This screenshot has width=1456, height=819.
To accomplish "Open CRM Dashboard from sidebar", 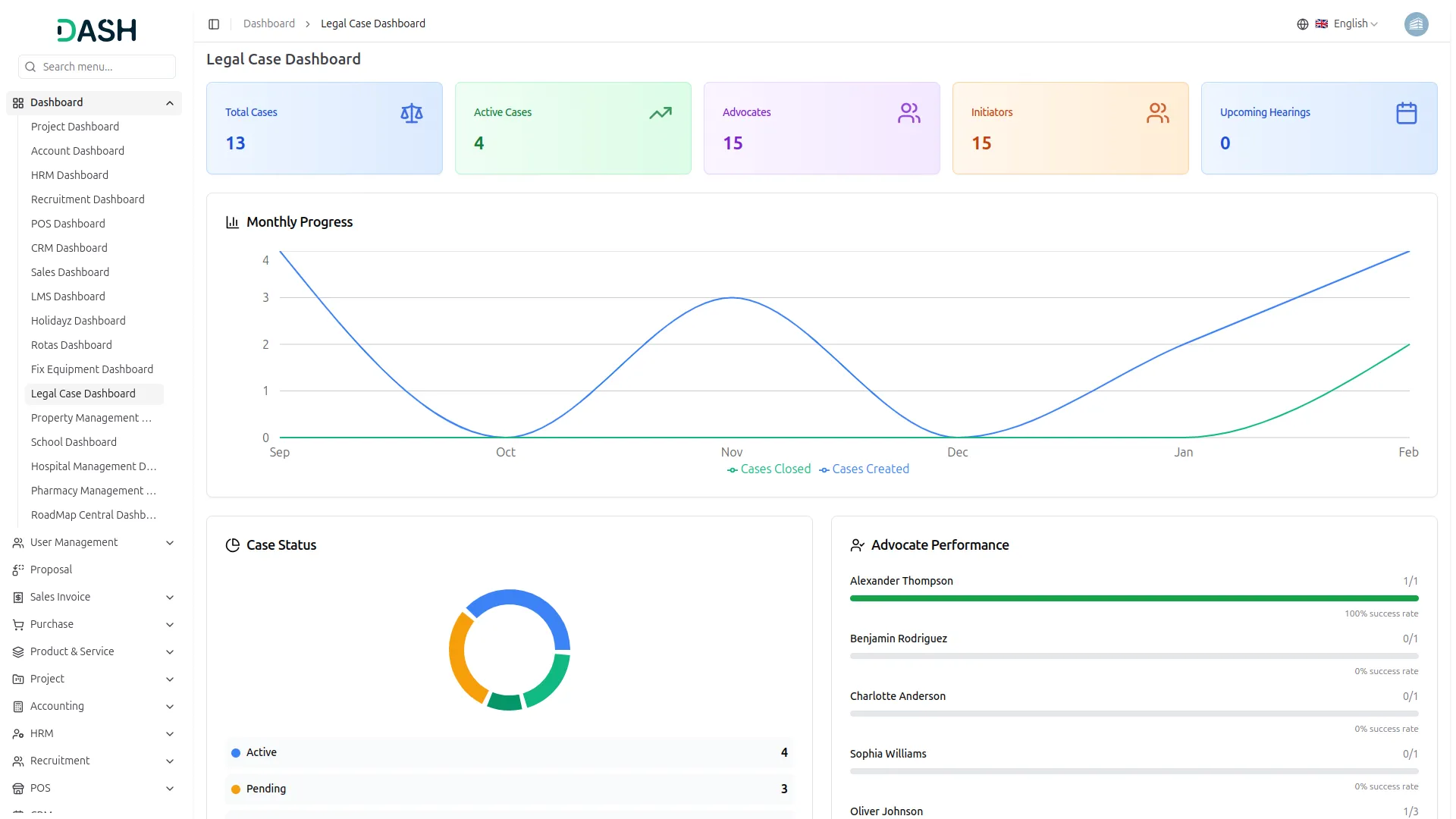I will 69,248.
